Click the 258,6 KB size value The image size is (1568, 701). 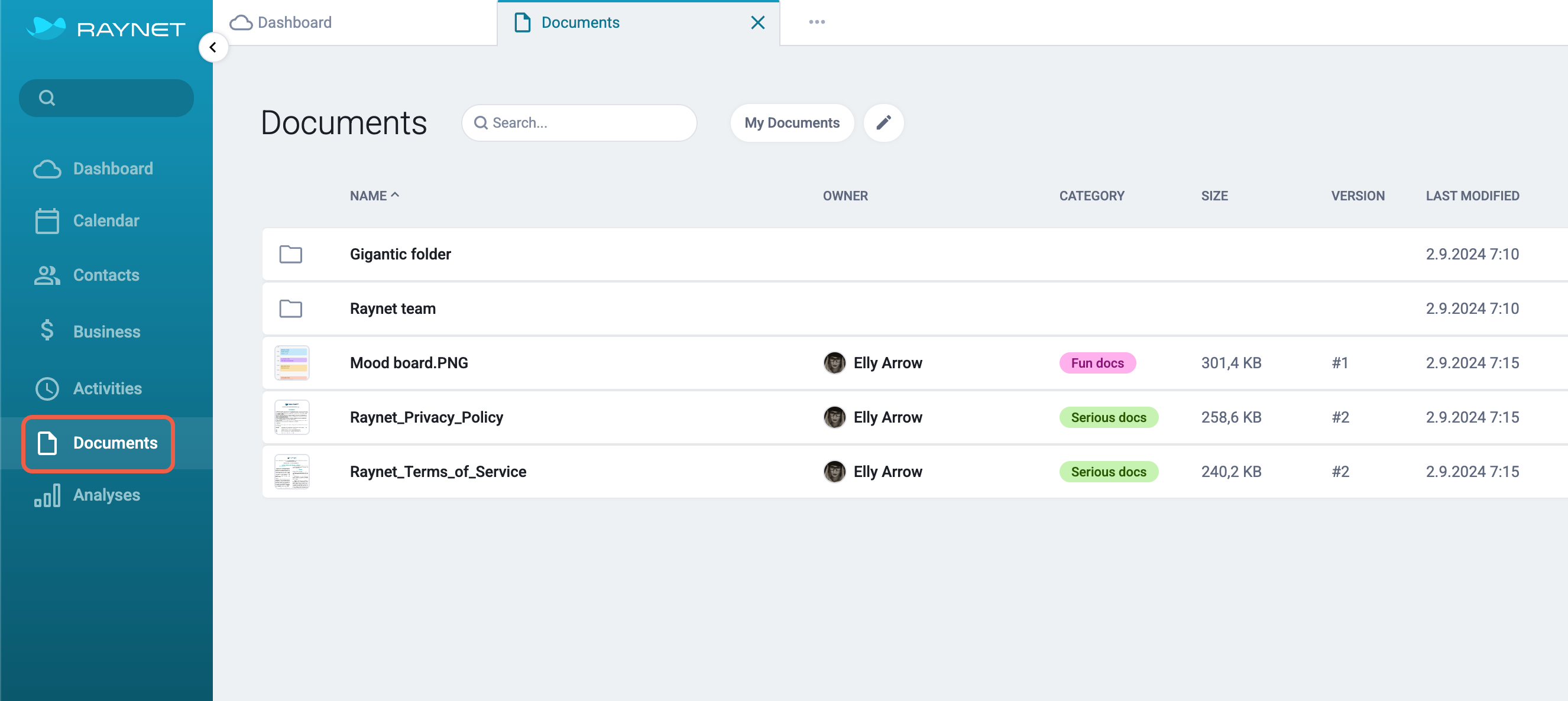[1231, 417]
